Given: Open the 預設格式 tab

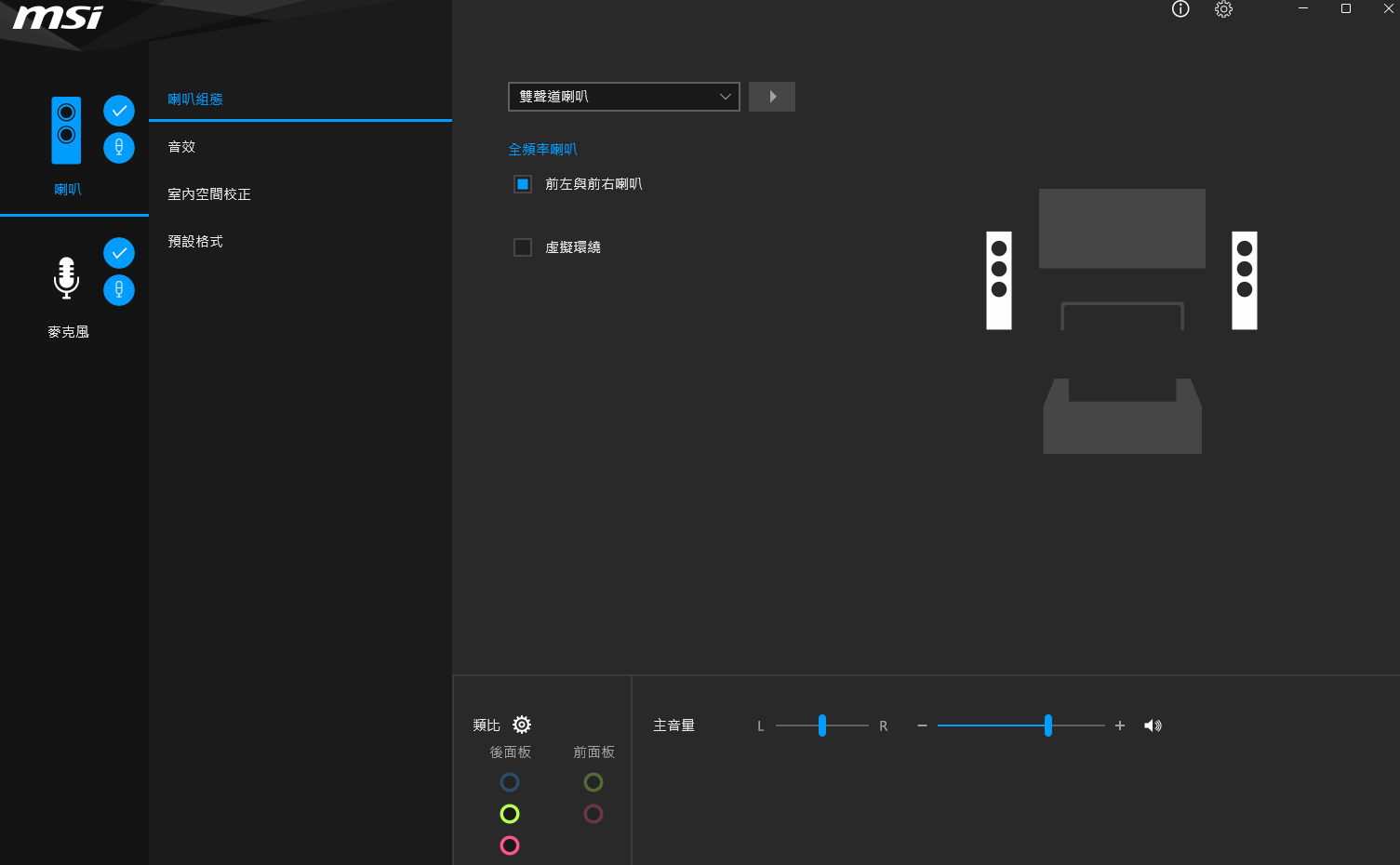Looking at the screenshot, I should [x=195, y=241].
